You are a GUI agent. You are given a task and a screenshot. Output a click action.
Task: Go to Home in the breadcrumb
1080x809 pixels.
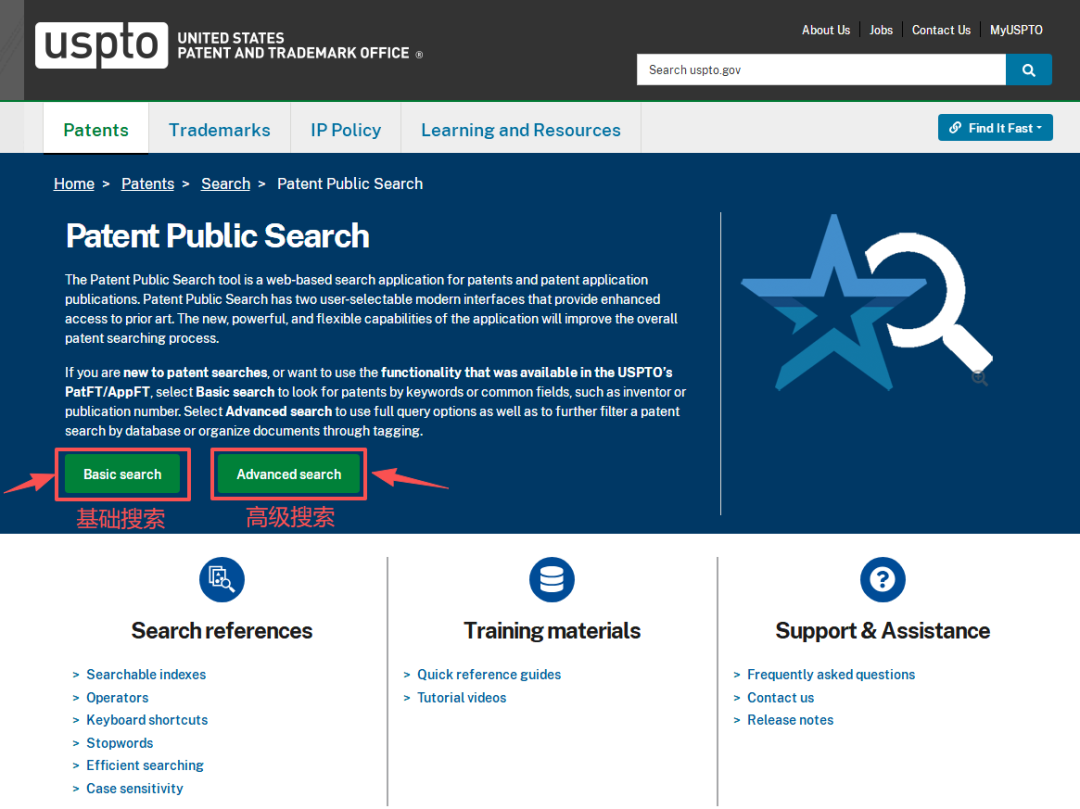[x=74, y=184]
